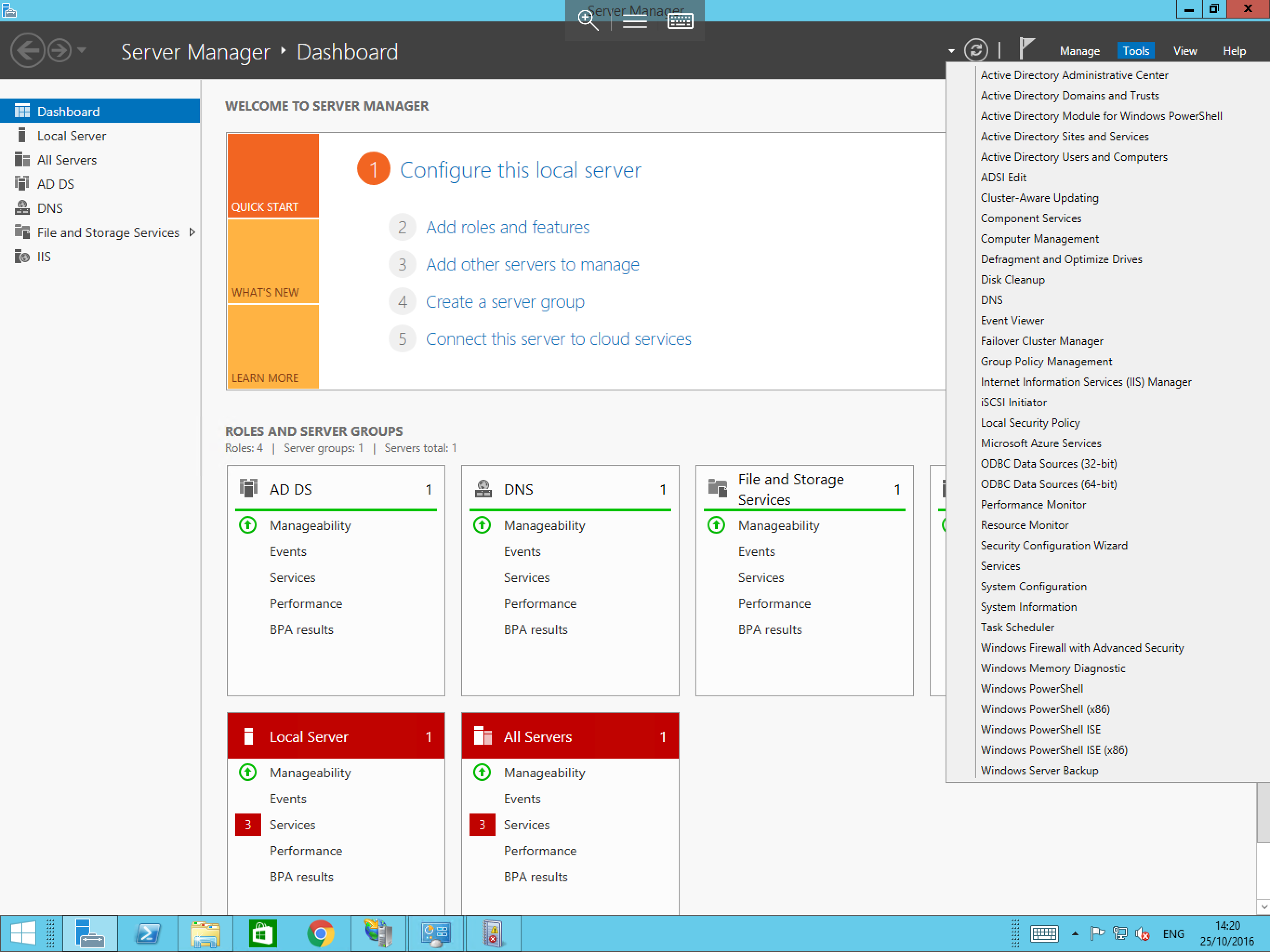This screenshot has width=1270, height=952.
Task: Open BPA results in the DNS tile
Action: (x=536, y=629)
